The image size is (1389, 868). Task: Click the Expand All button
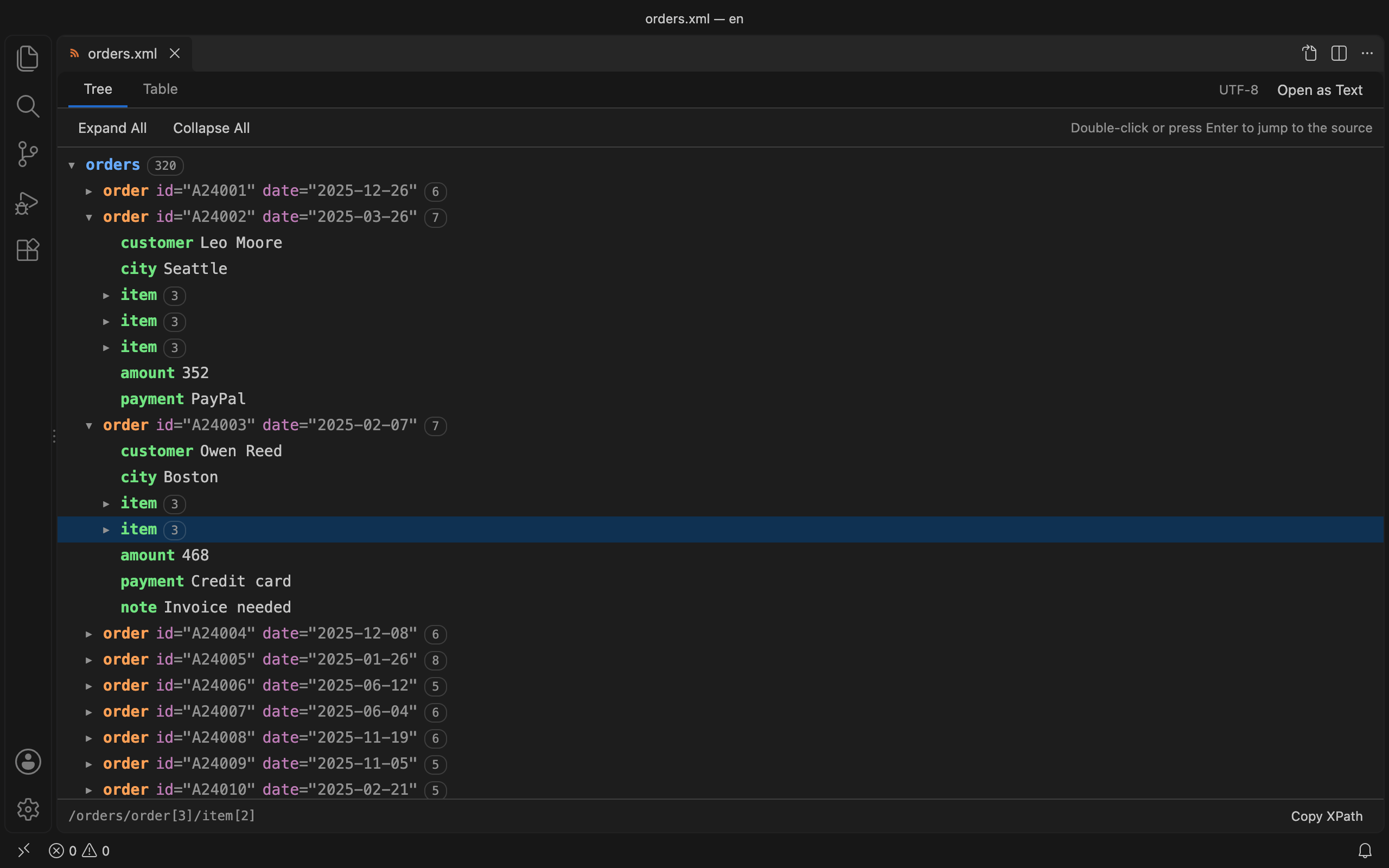[x=112, y=128]
